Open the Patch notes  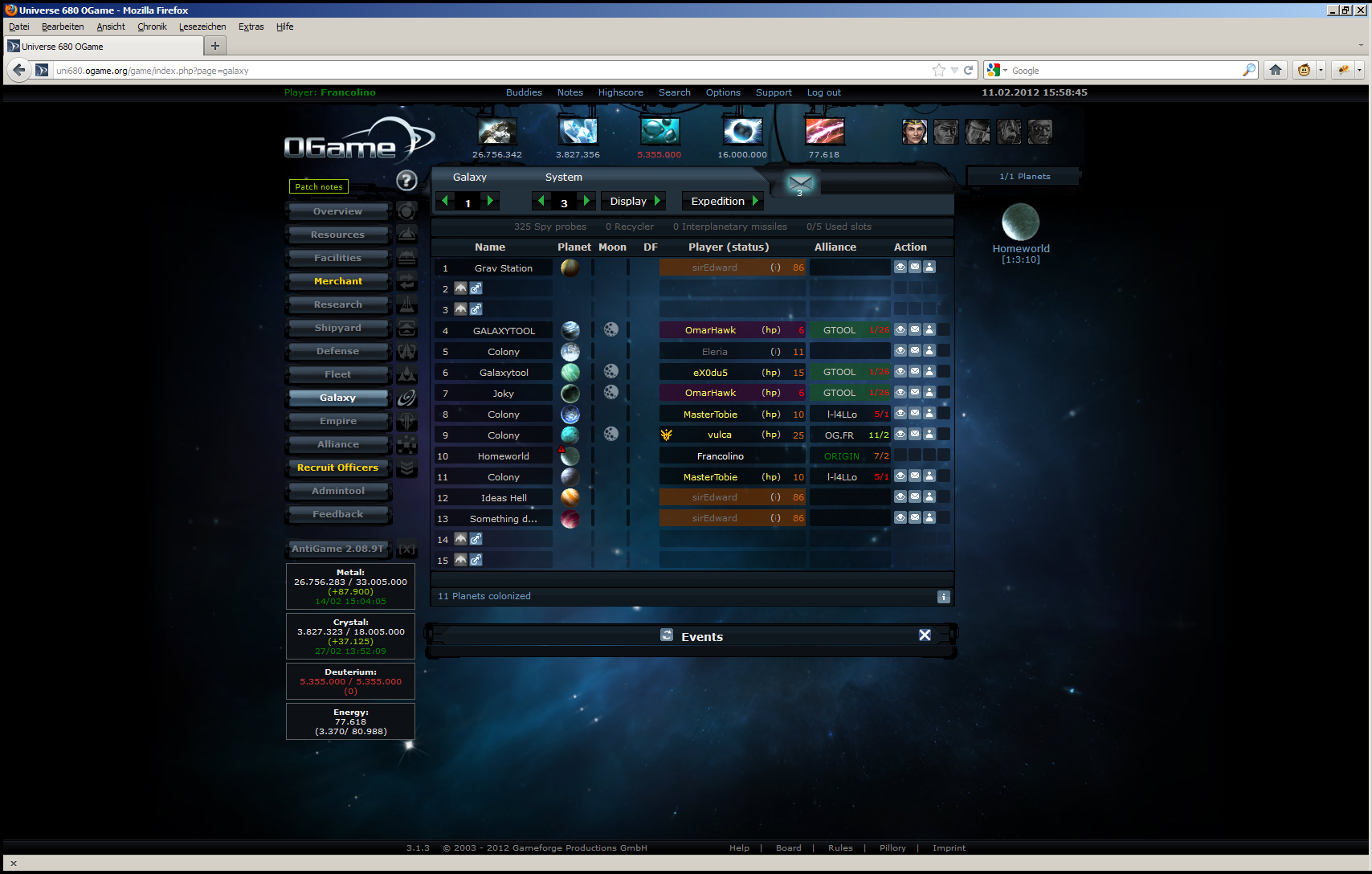[x=319, y=186]
